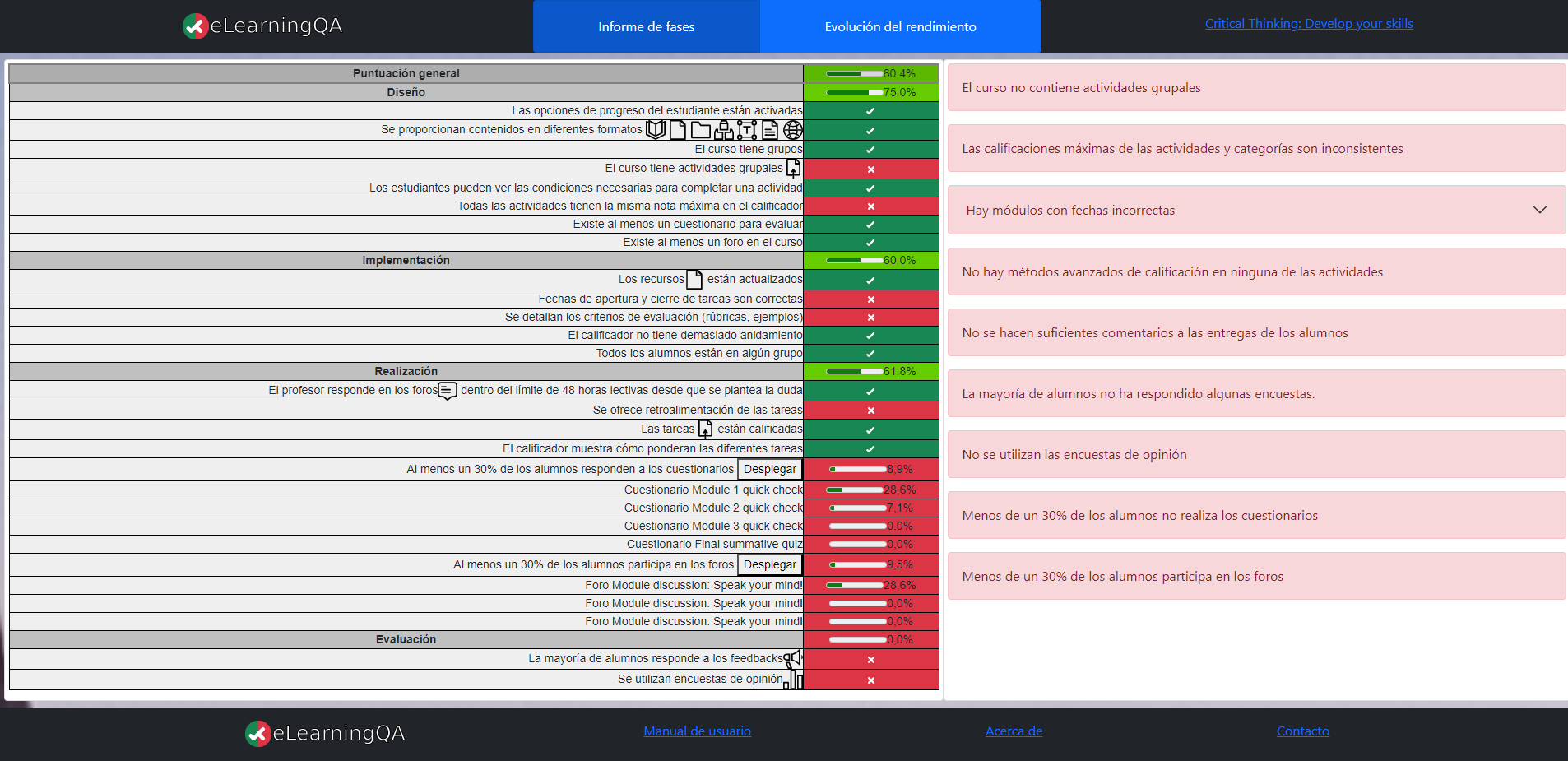Click the megaphone feedback icon
The height and width of the screenshot is (761, 1568).
click(x=793, y=659)
